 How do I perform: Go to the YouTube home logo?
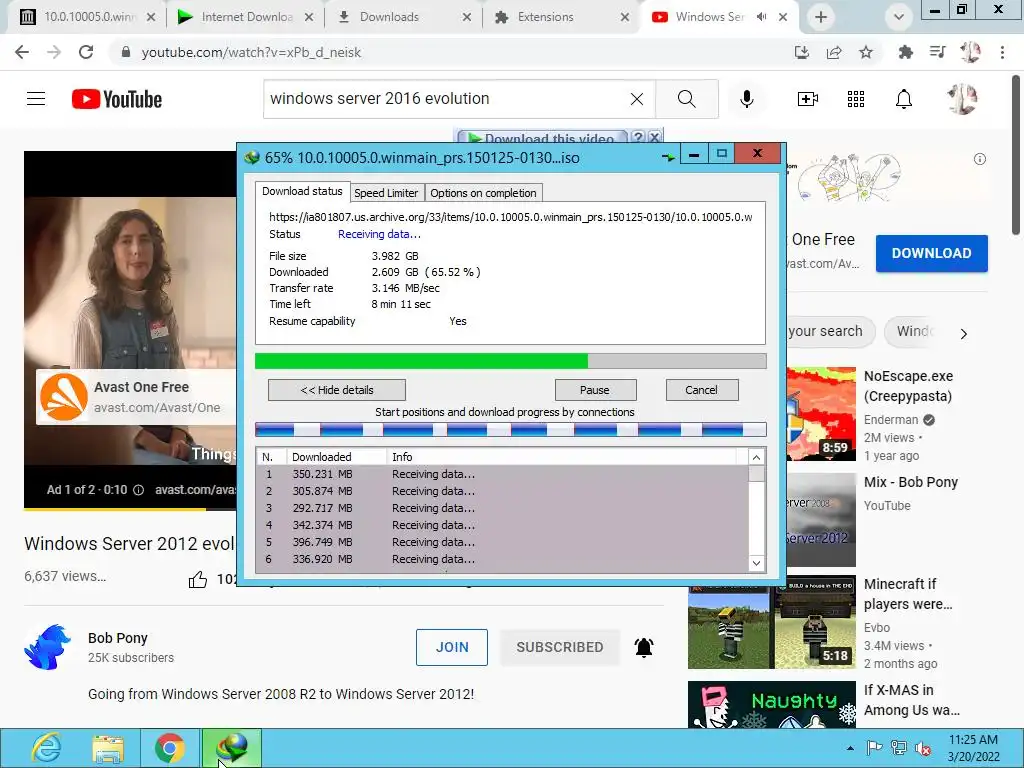tap(117, 99)
